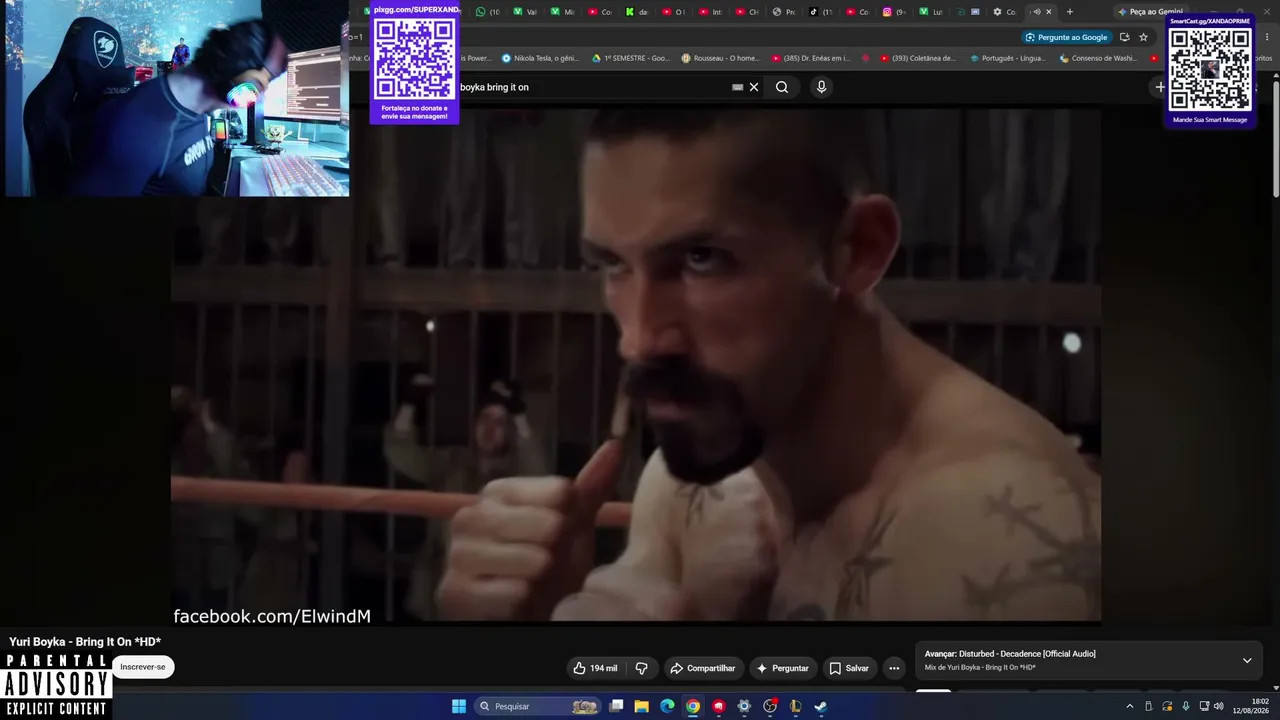Switch to the settings gear browser tab

(1004, 12)
